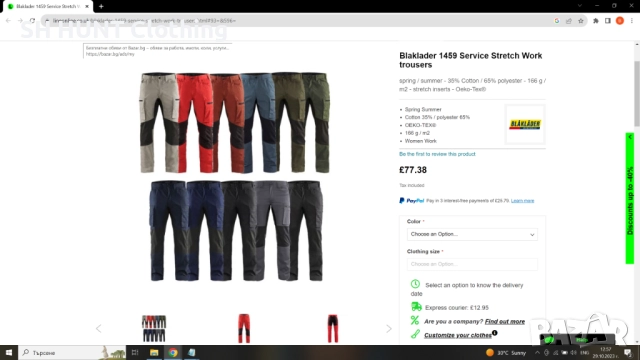Show previous thumbnails with left arrow
Screen dimensions: 640x360
point(98,329)
